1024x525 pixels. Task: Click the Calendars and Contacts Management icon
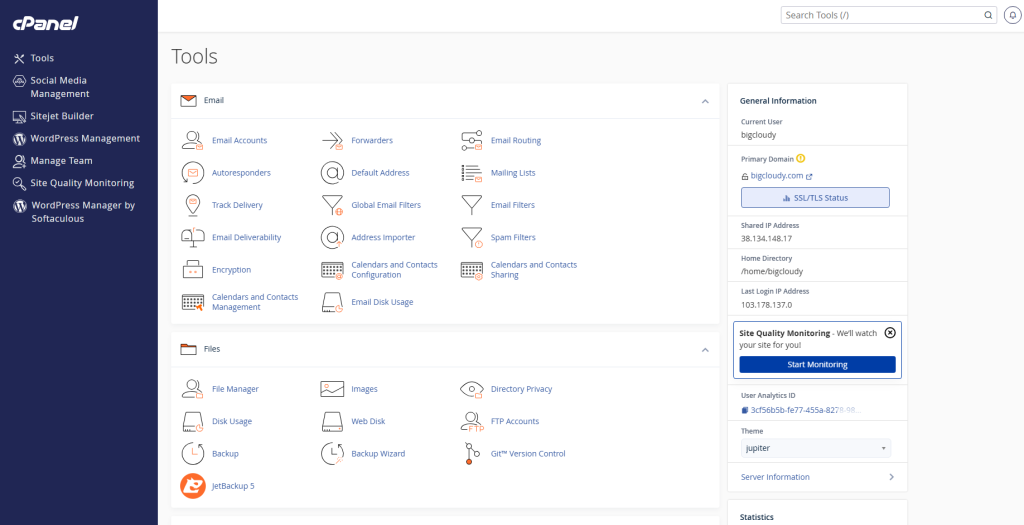pyautogui.click(x=193, y=302)
